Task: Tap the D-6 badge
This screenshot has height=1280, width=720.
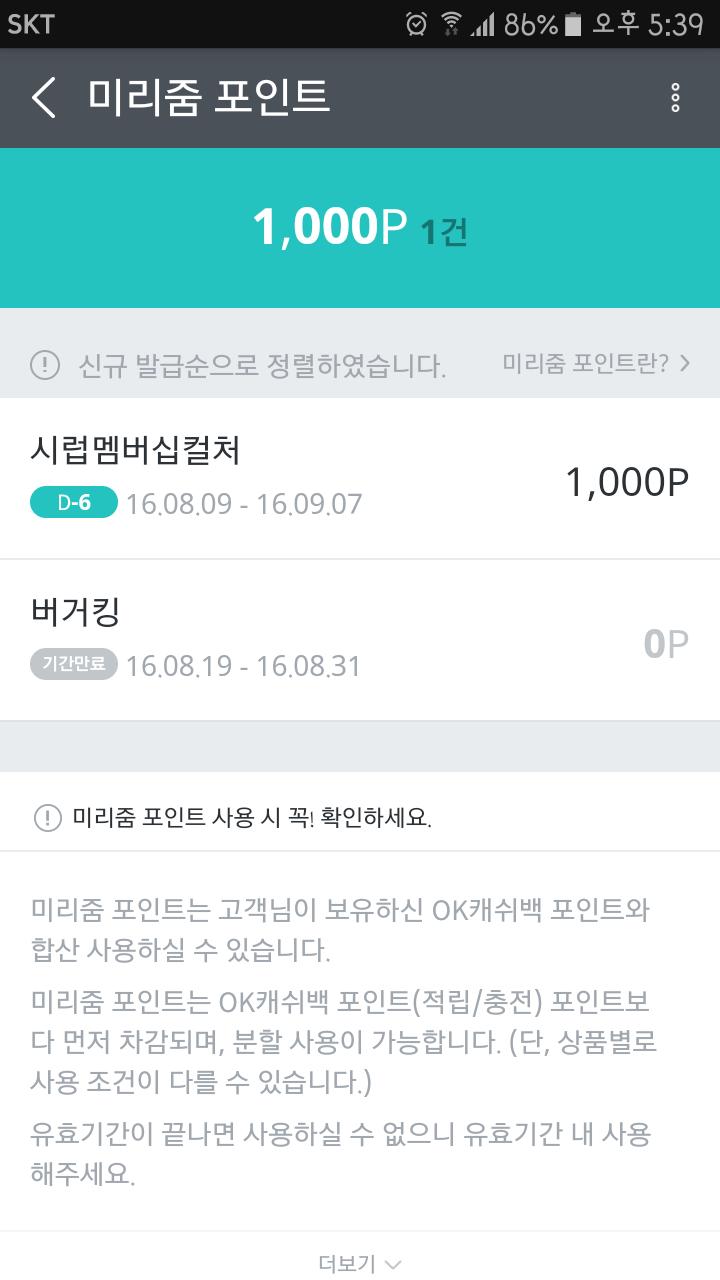Action: 74,502
